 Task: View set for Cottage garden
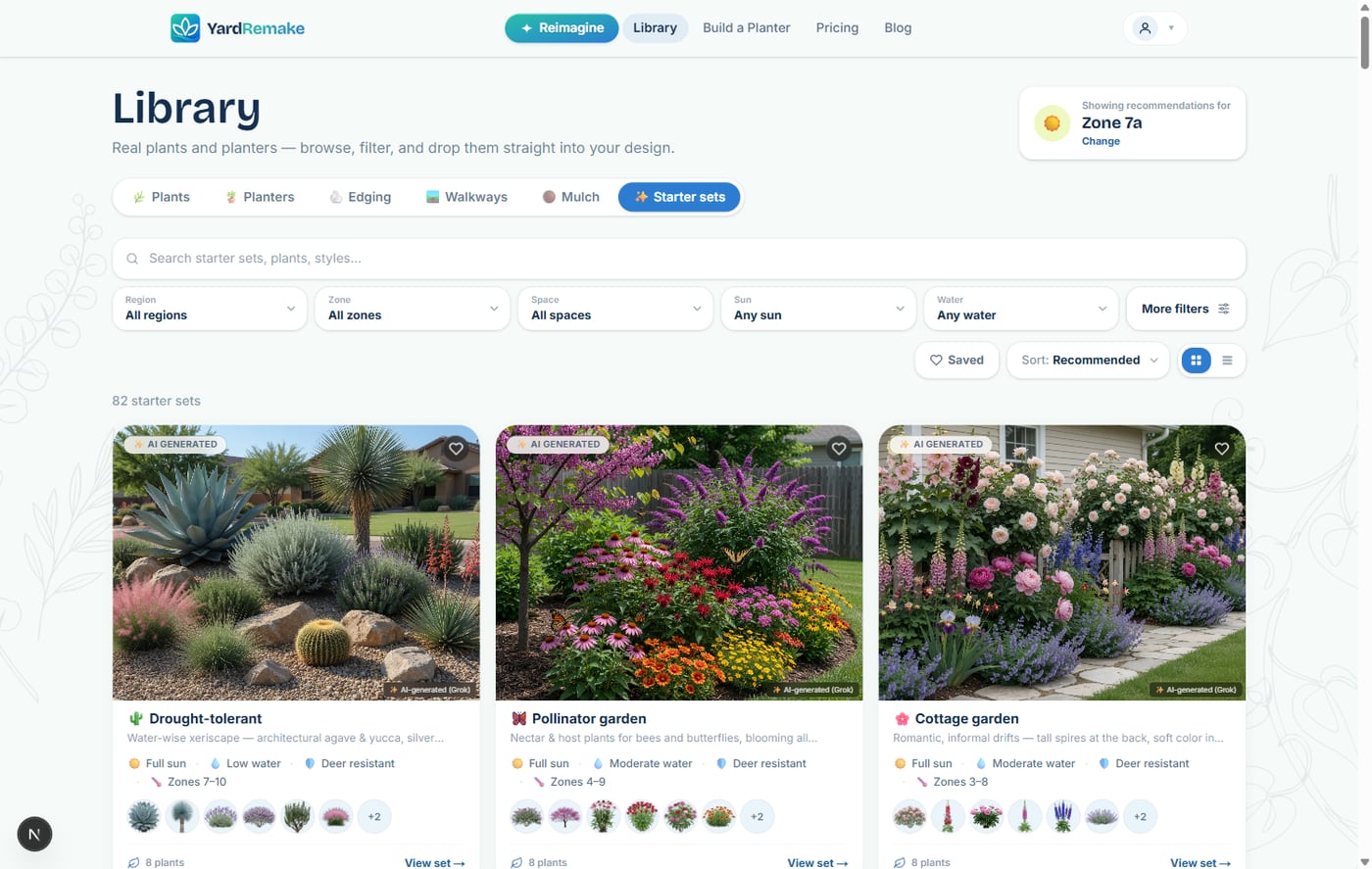point(1200,863)
